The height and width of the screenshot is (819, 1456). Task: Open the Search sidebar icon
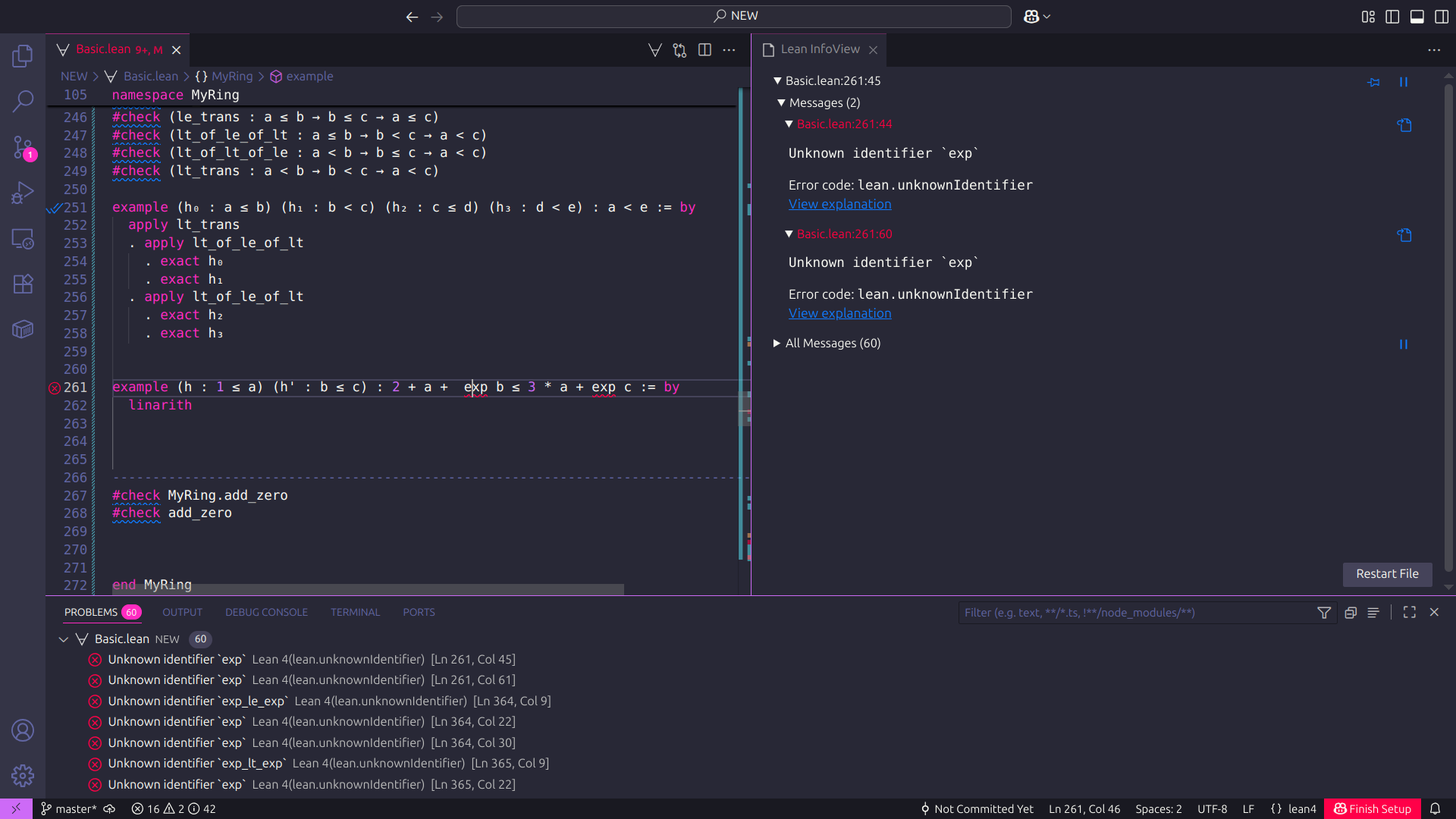click(x=23, y=101)
